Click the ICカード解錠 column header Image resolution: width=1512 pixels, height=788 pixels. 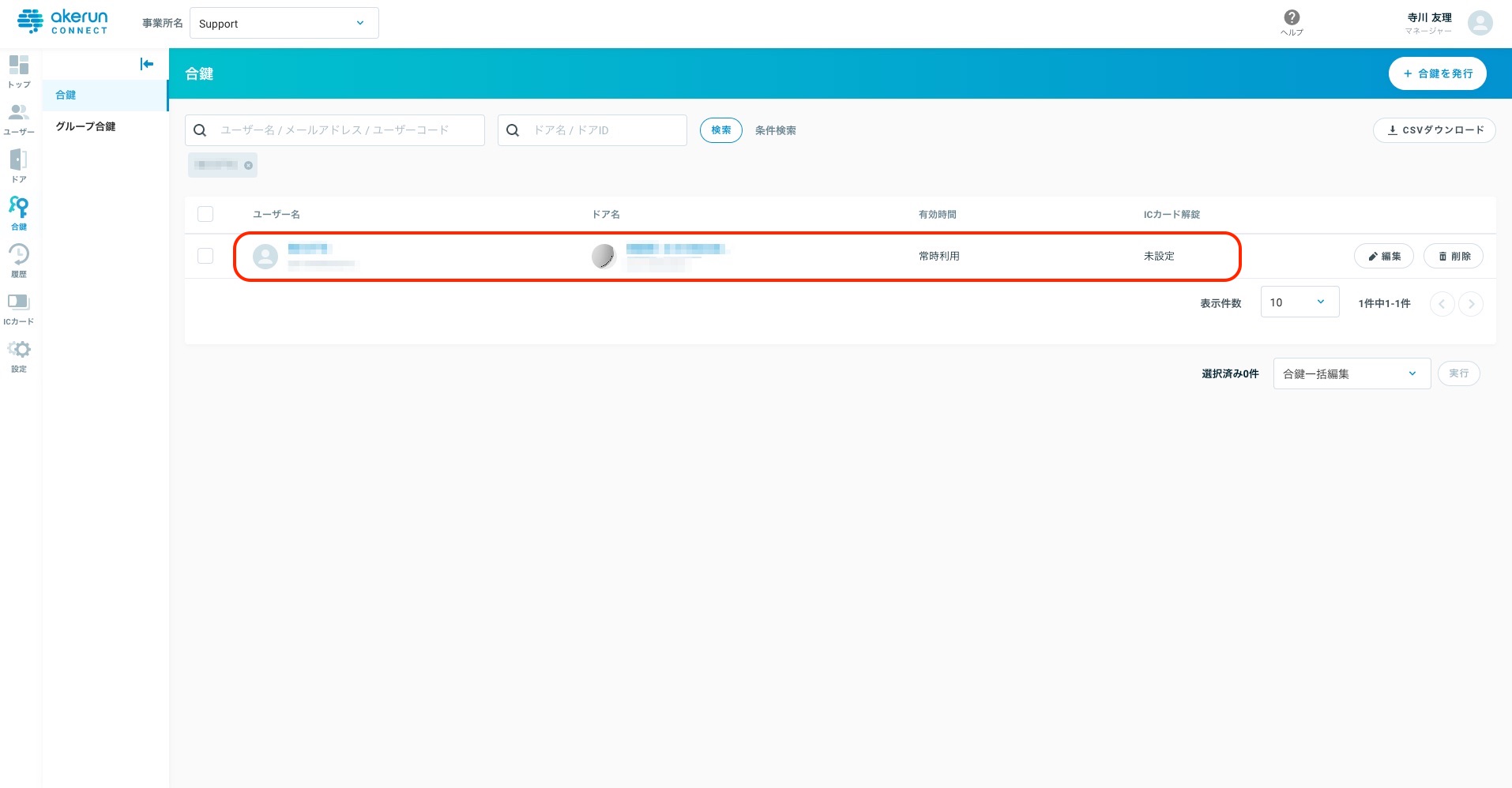1172,215
